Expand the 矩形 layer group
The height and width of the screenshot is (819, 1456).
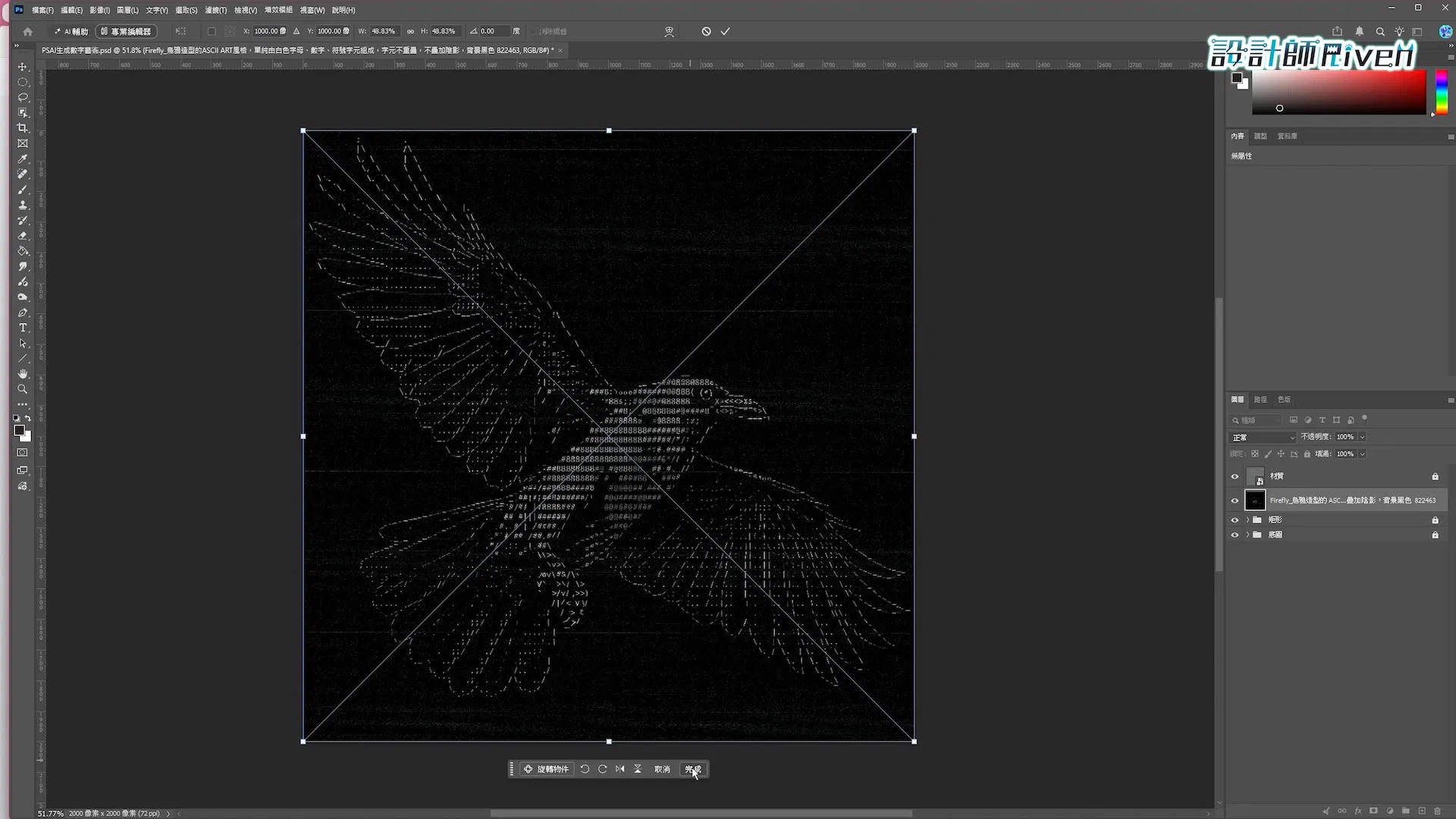[1247, 520]
